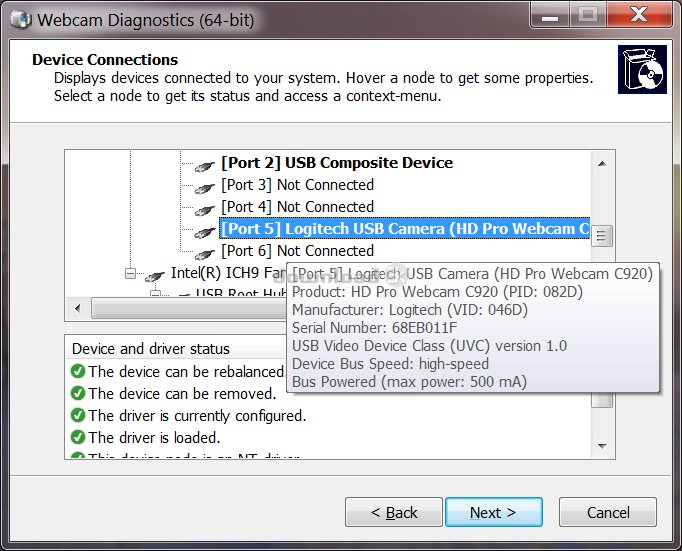Click 'The driver is loaded.' text
Screen dimensions: 682x551
point(154,437)
